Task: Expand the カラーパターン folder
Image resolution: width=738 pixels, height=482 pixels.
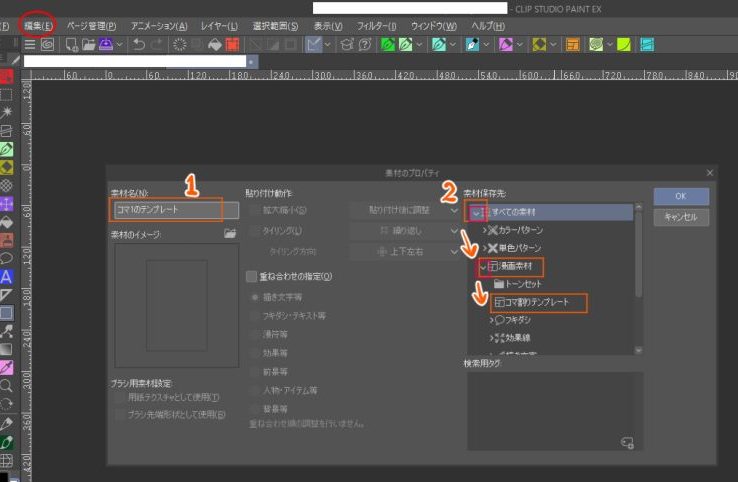Action: pos(484,230)
